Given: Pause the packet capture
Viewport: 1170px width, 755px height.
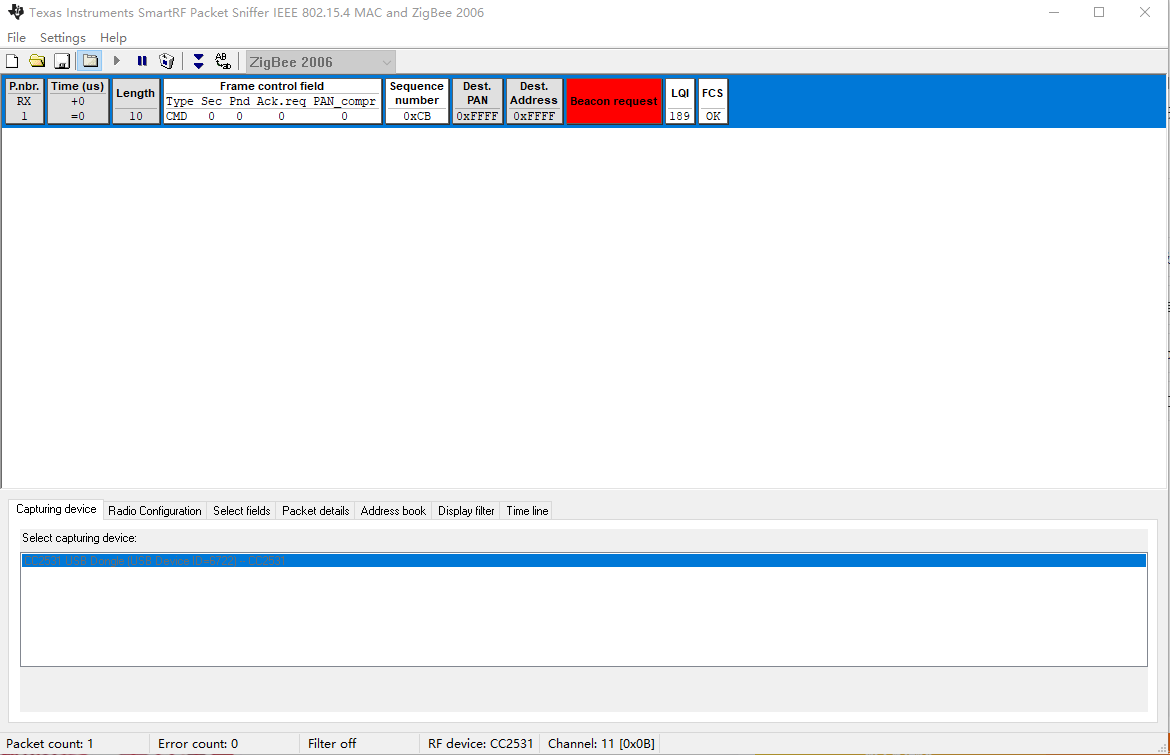Looking at the screenshot, I should [141, 61].
